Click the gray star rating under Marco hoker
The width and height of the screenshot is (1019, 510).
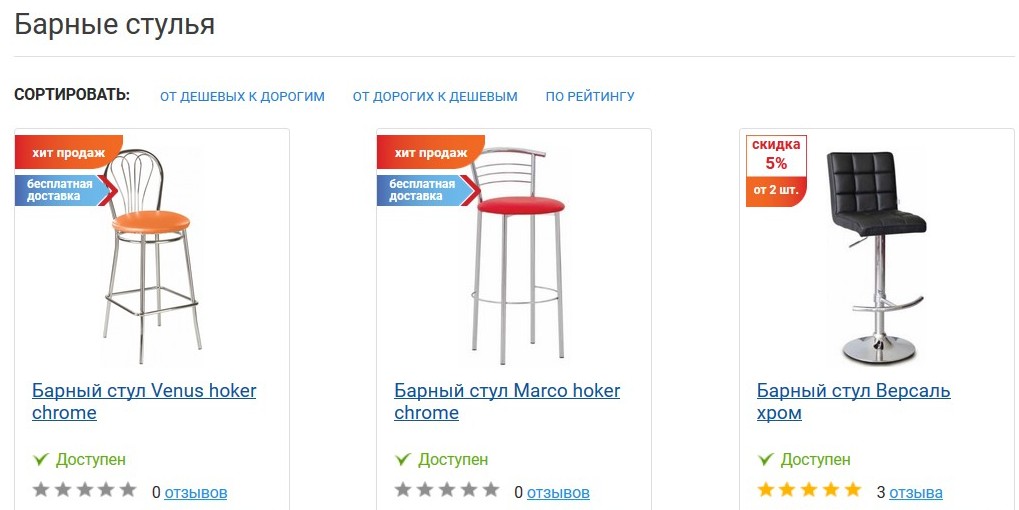446,490
